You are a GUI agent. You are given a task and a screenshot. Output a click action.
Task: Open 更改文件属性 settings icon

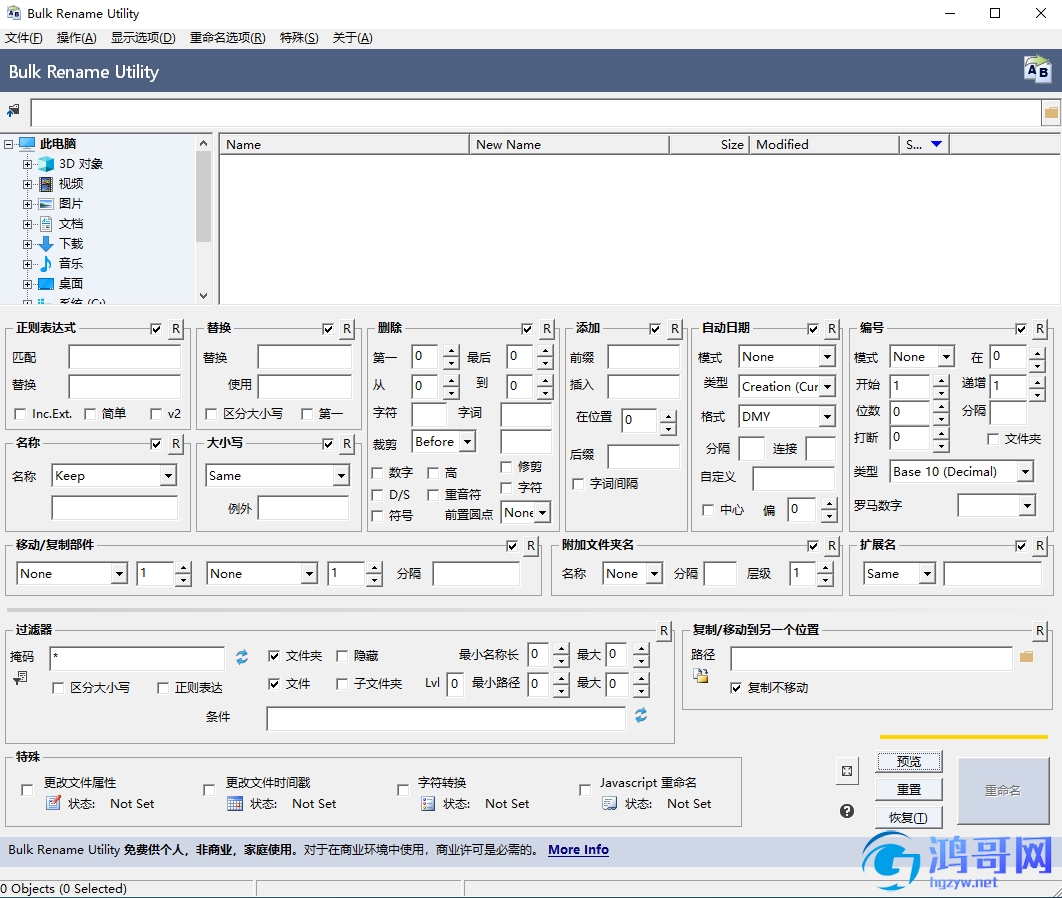(x=54, y=803)
